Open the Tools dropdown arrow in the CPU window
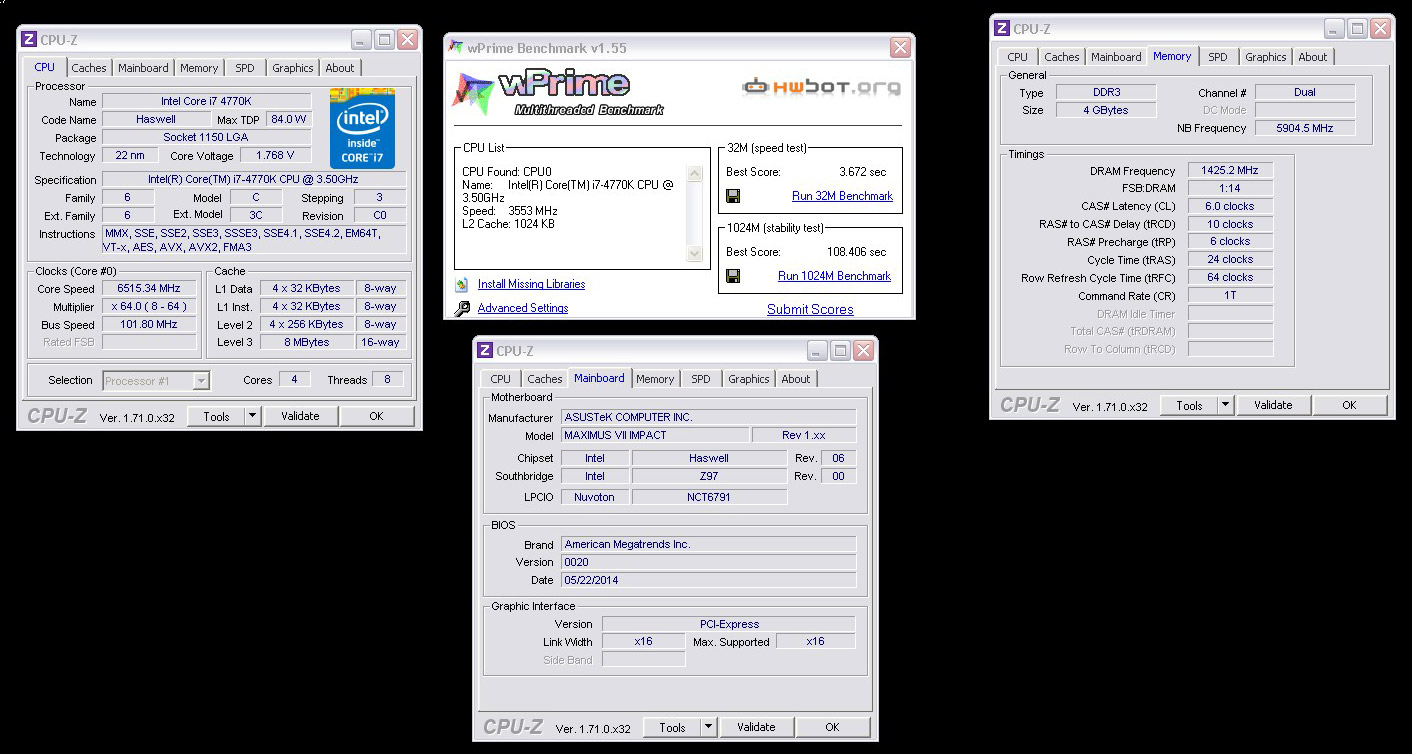Viewport: 1412px width, 754px height. [252, 416]
